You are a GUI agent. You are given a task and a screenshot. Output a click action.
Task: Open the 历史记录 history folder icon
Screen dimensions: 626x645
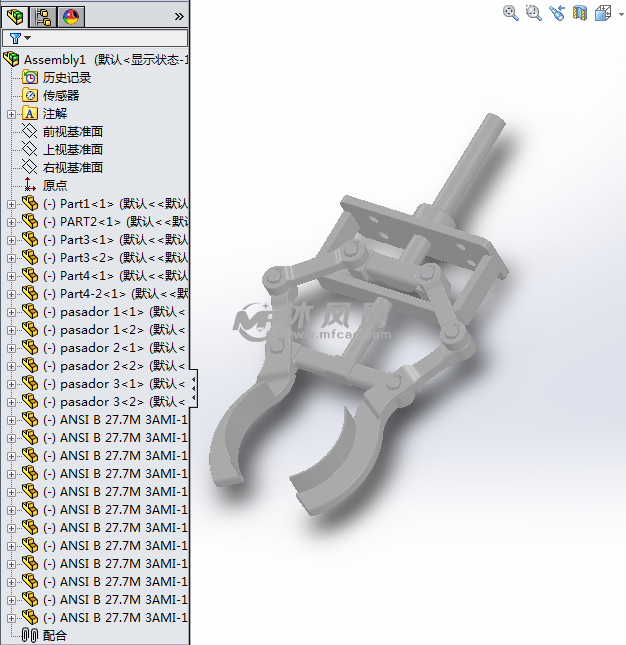tap(30, 77)
